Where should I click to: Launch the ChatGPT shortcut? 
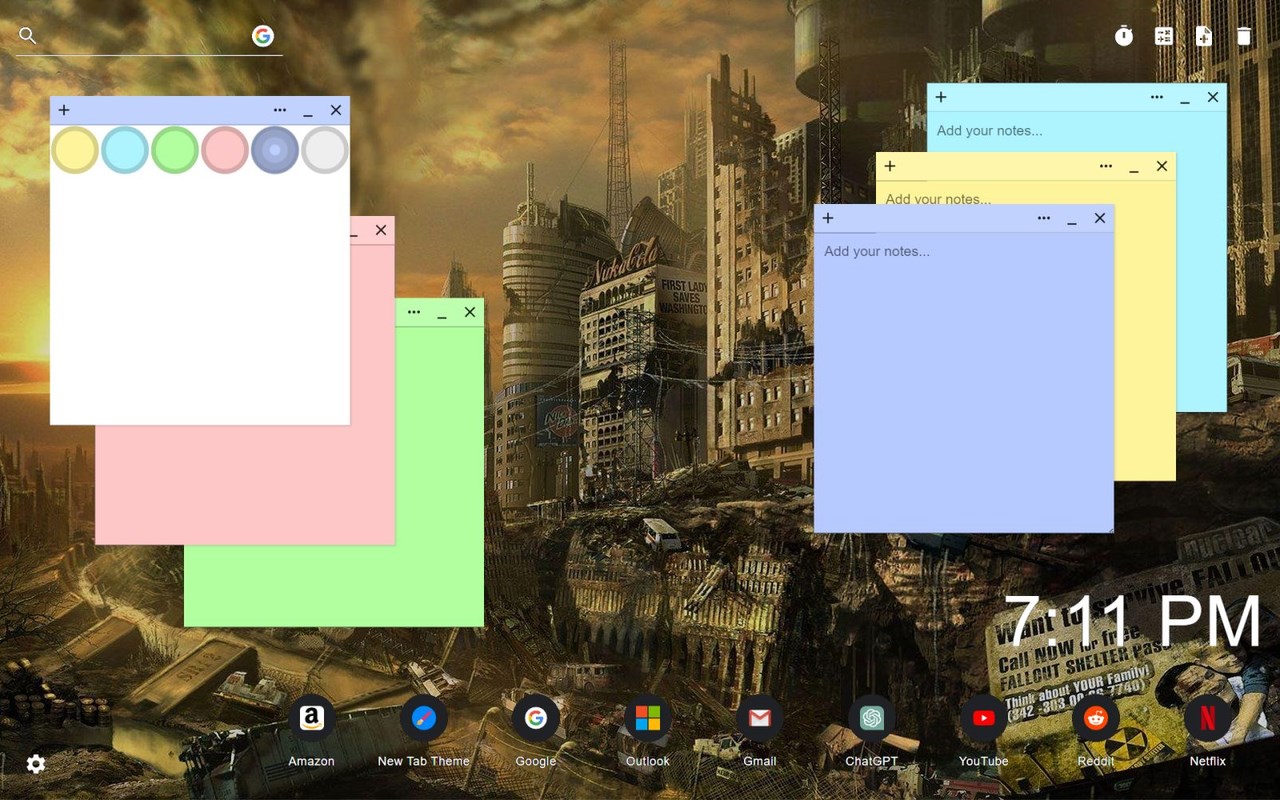point(871,718)
